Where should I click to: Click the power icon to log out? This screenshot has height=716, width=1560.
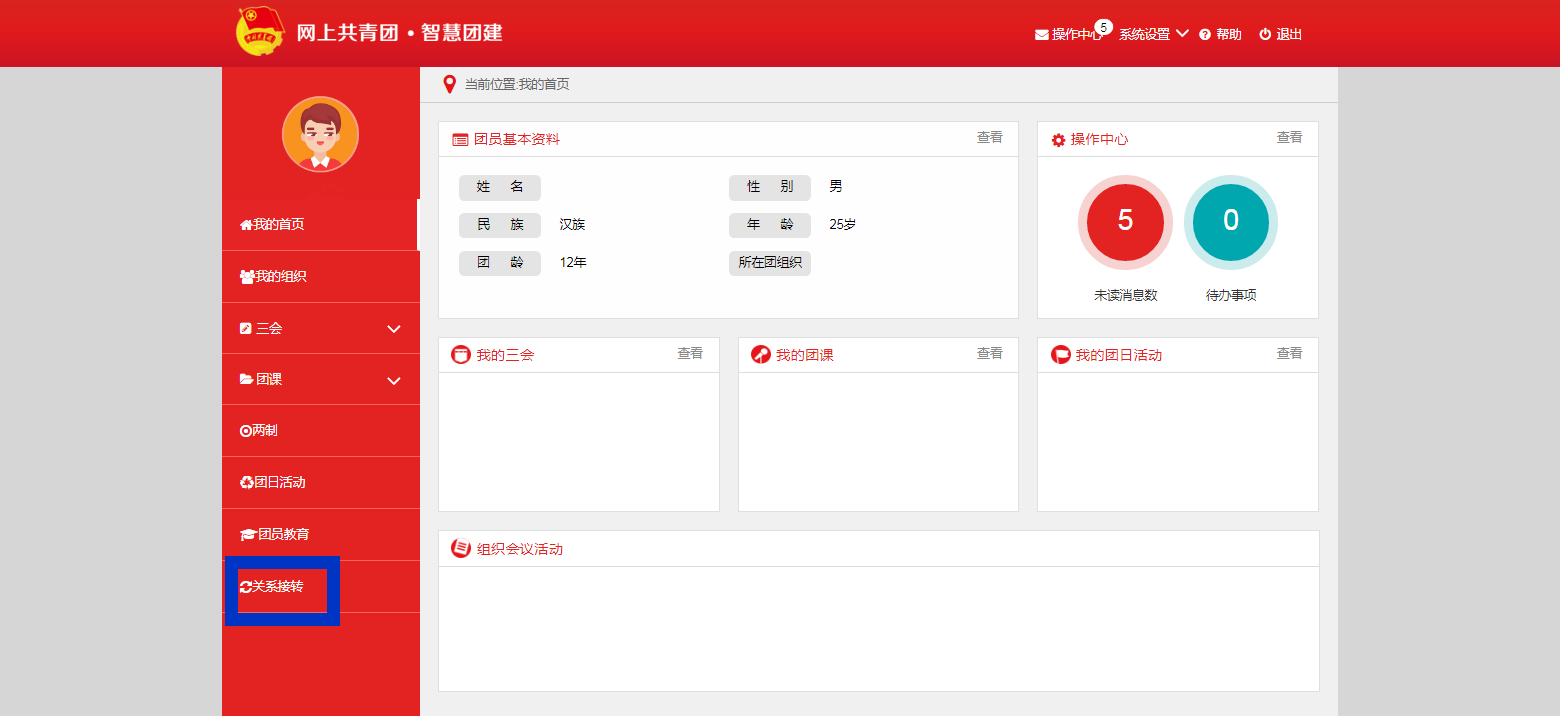tap(1265, 35)
